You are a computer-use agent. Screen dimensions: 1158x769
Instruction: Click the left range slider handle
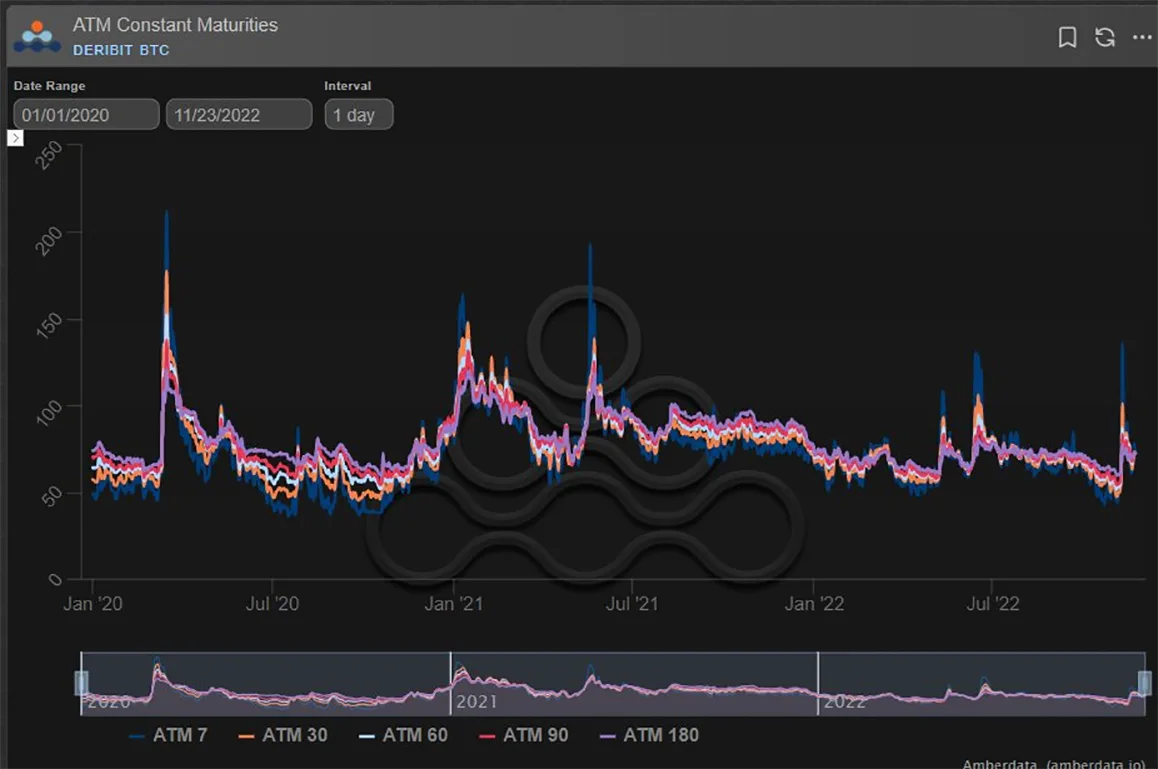[81, 683]
